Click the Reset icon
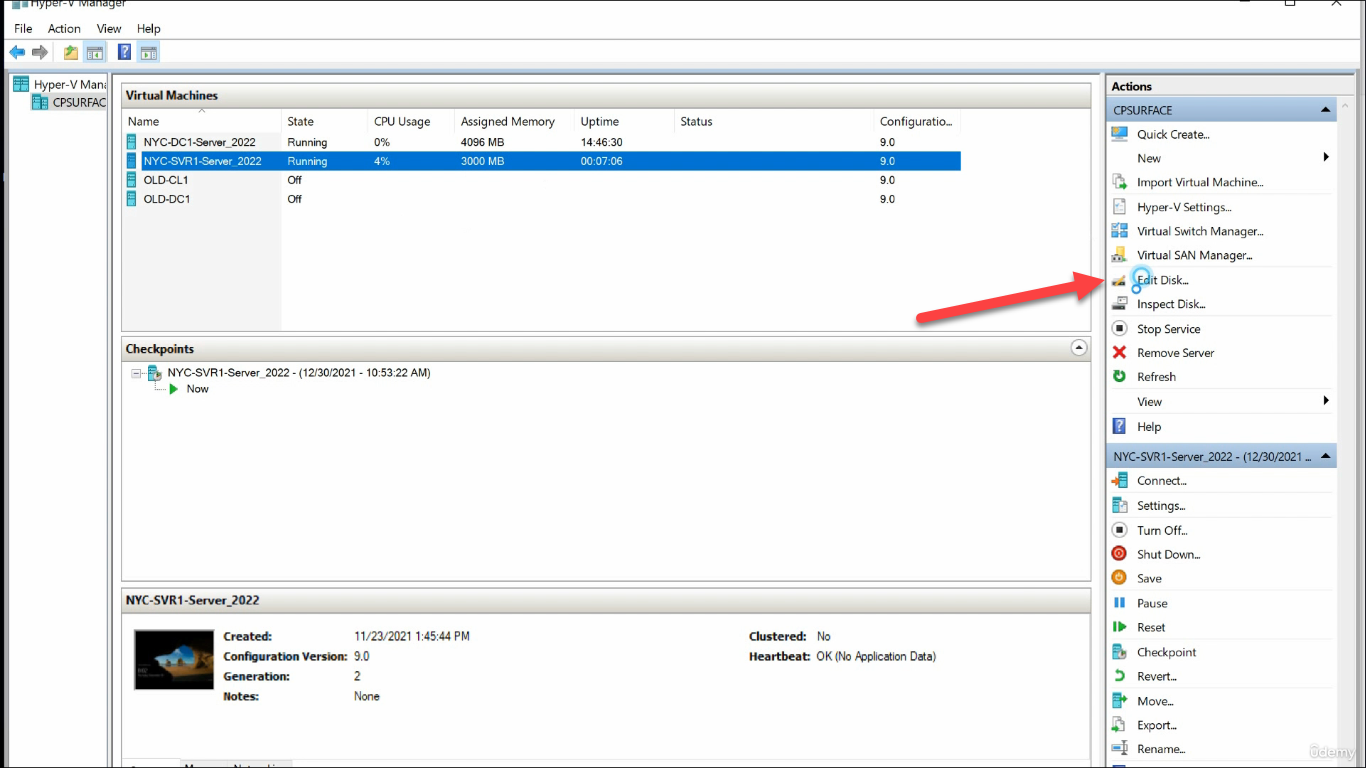 click(x=1120, y=627)
